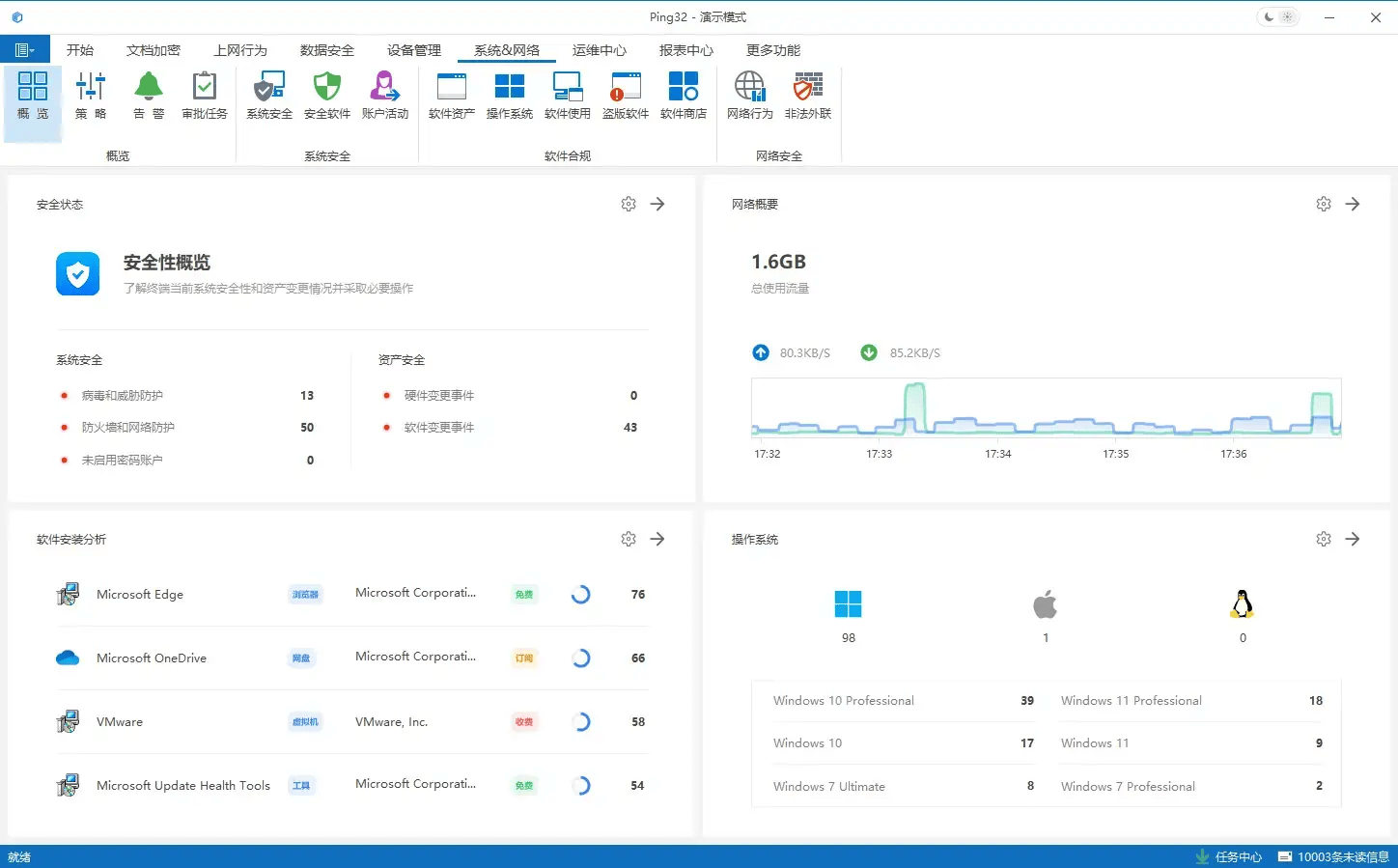Open the 网络行为 network behavior icon
This screenshot has height=868, width=1398.
pyautogui.click(x=750, y=95)
